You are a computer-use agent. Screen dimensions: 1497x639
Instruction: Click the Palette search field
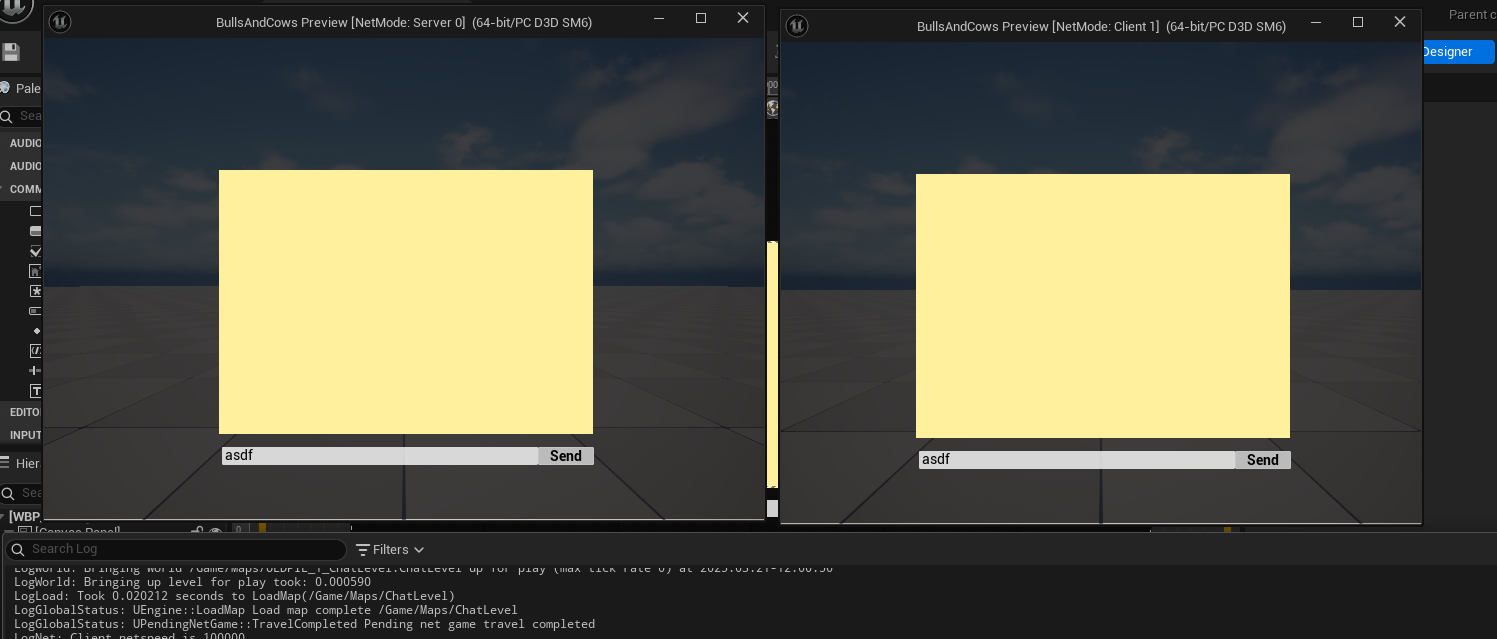[22, 116]
